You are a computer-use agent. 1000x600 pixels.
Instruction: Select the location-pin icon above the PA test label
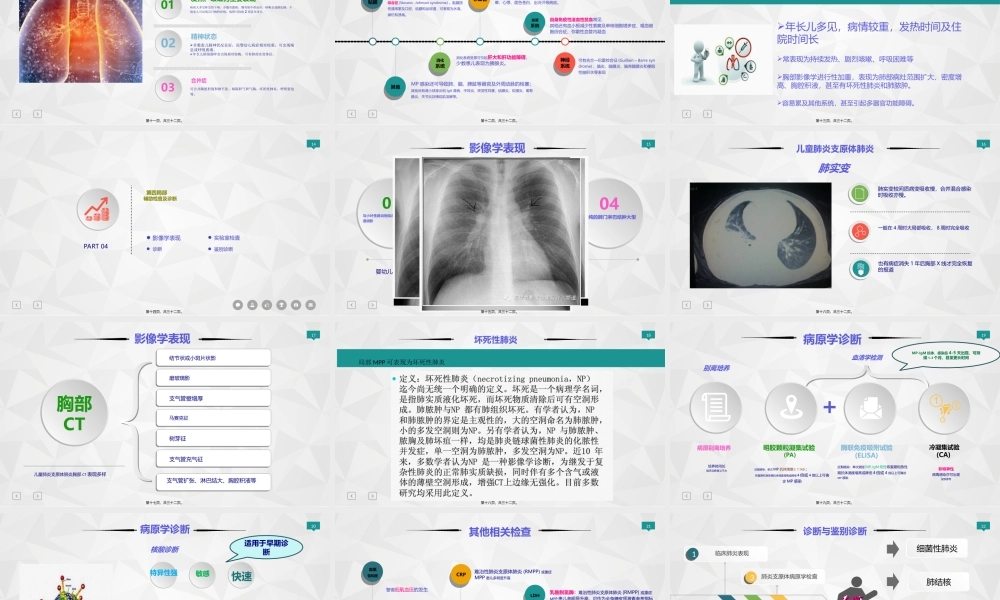792,405
